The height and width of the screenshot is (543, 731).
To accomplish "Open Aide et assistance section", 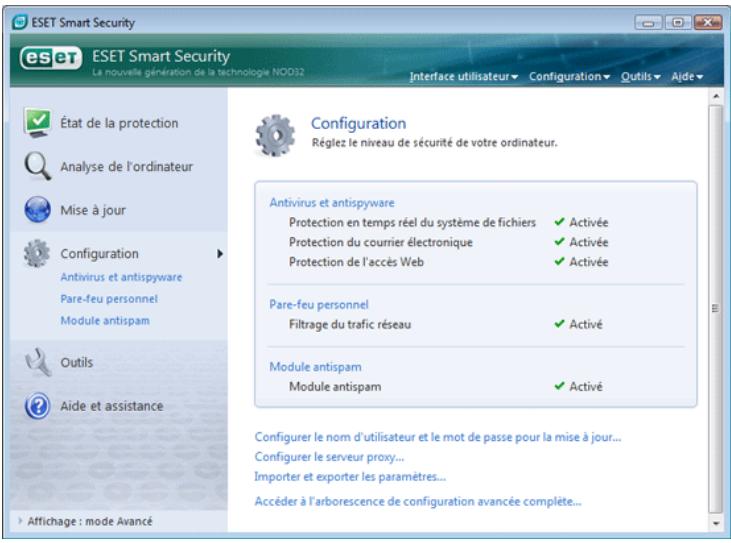I will (112, 406).
